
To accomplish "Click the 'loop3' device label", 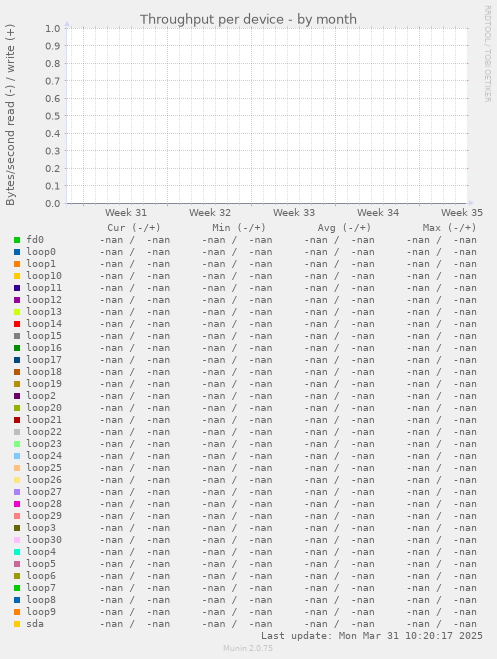I will click(x=41, y=528).
